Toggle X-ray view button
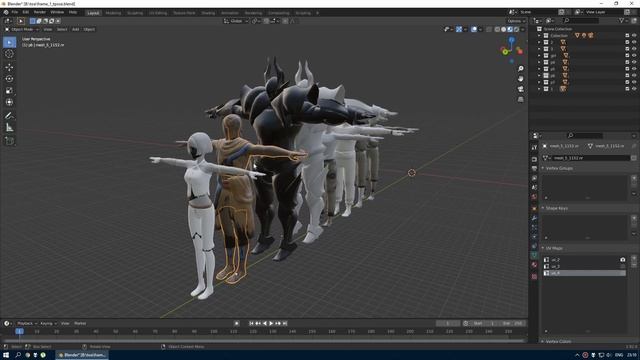This screenshot has width=640, height=360. [x=489, y=29]
